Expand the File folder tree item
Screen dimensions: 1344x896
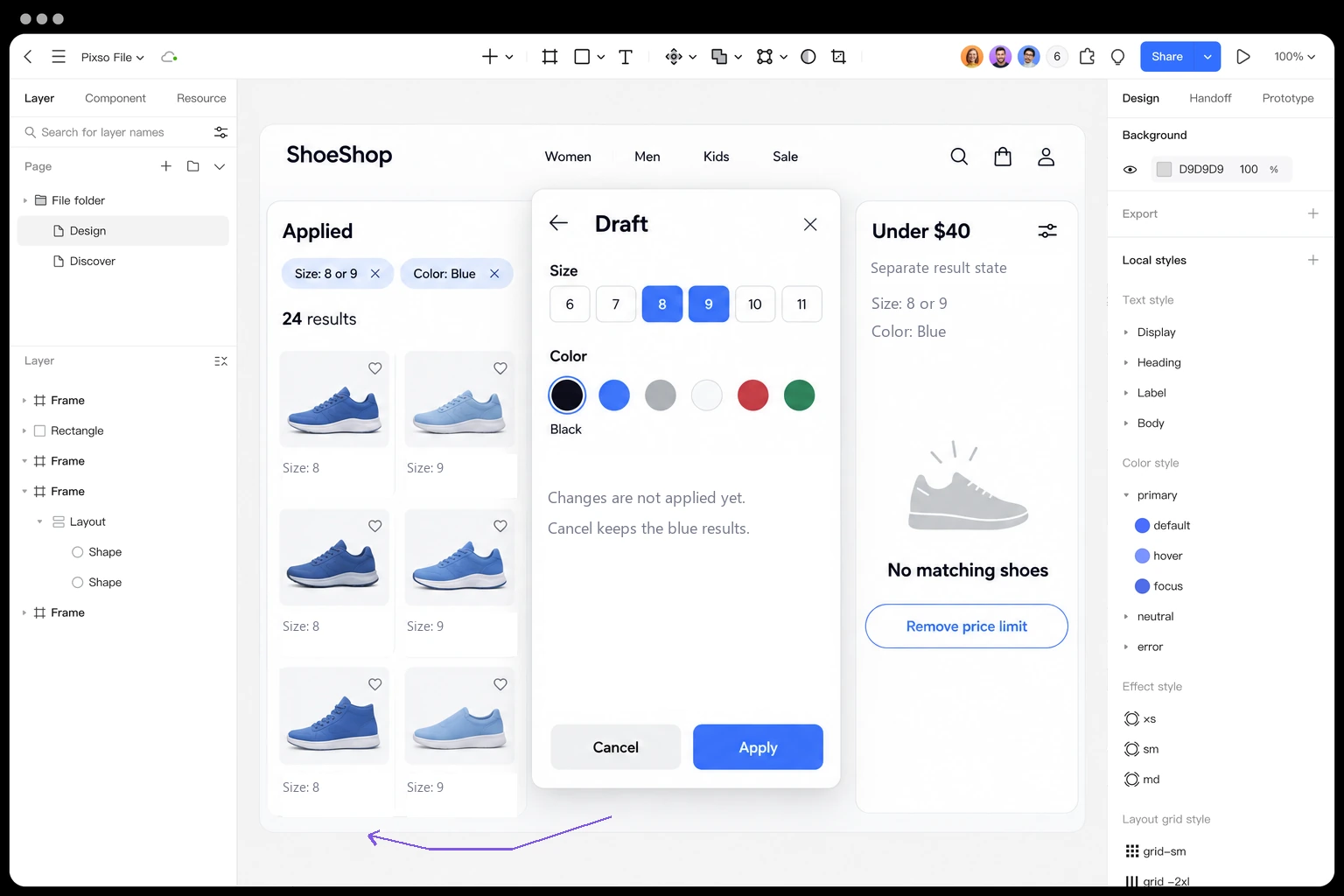coord(24,200)
